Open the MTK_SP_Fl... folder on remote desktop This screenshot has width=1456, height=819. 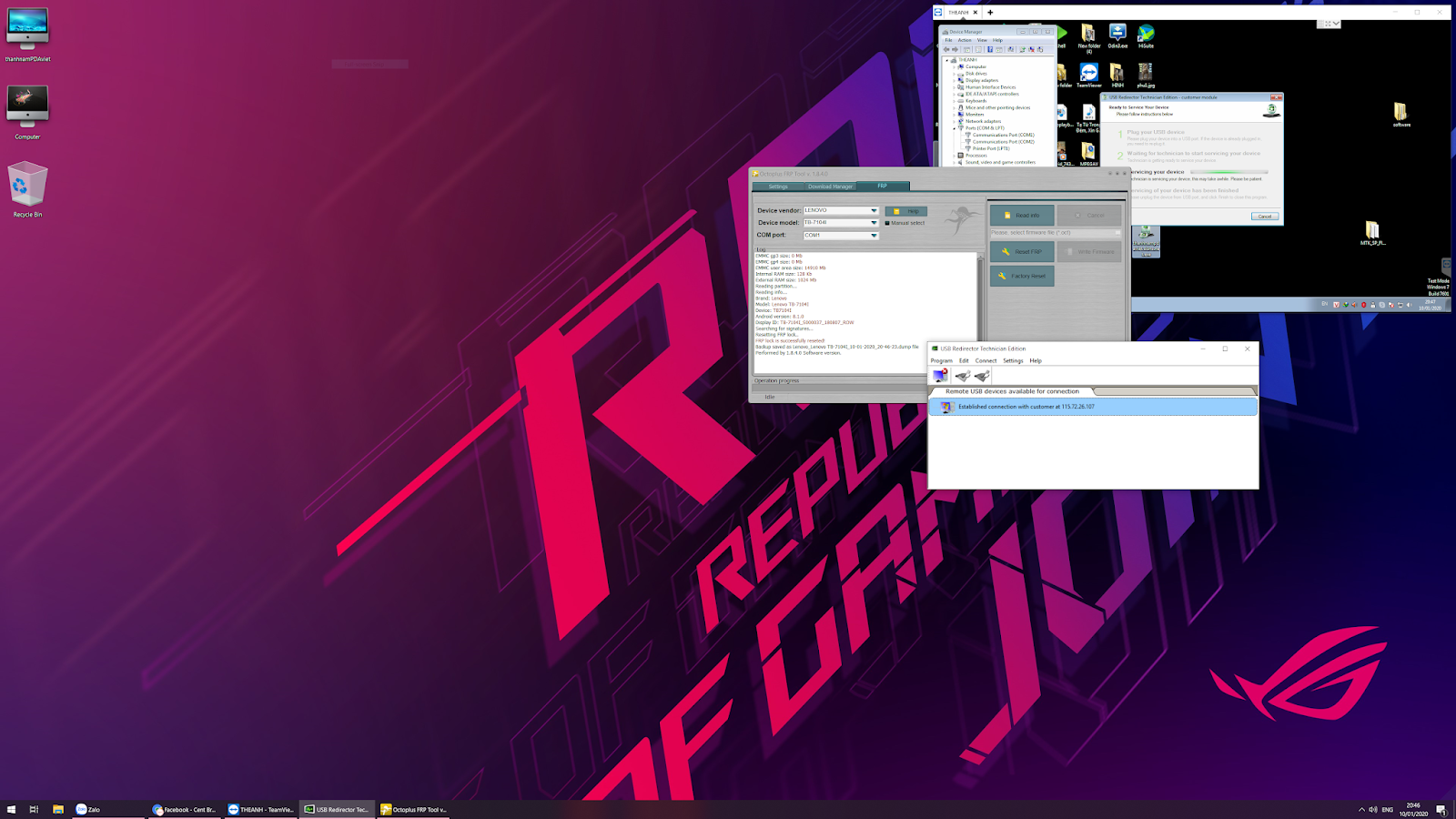point(1372,233)
